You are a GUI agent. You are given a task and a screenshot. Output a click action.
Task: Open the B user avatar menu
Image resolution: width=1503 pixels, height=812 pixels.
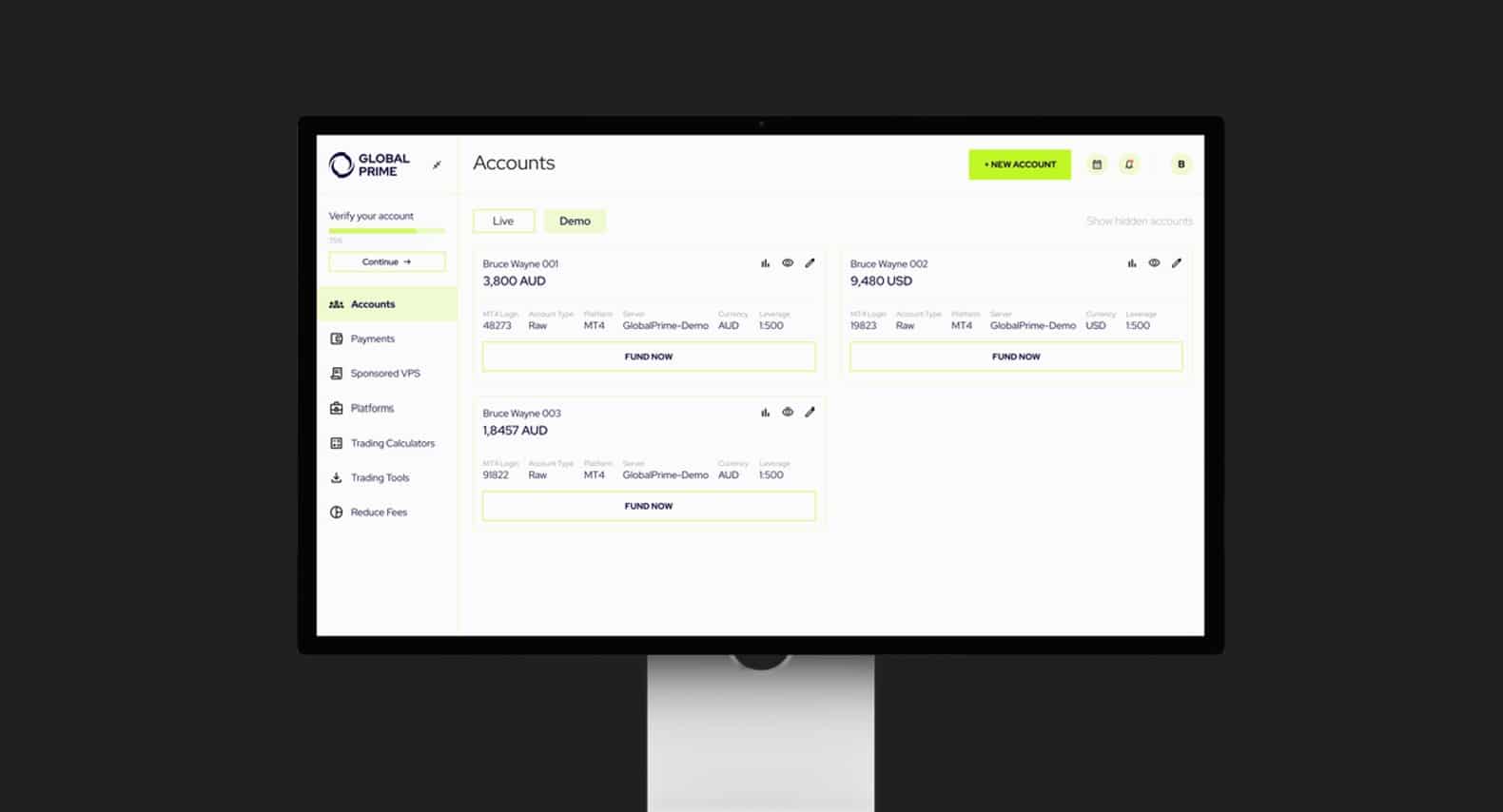[1181, 164]
